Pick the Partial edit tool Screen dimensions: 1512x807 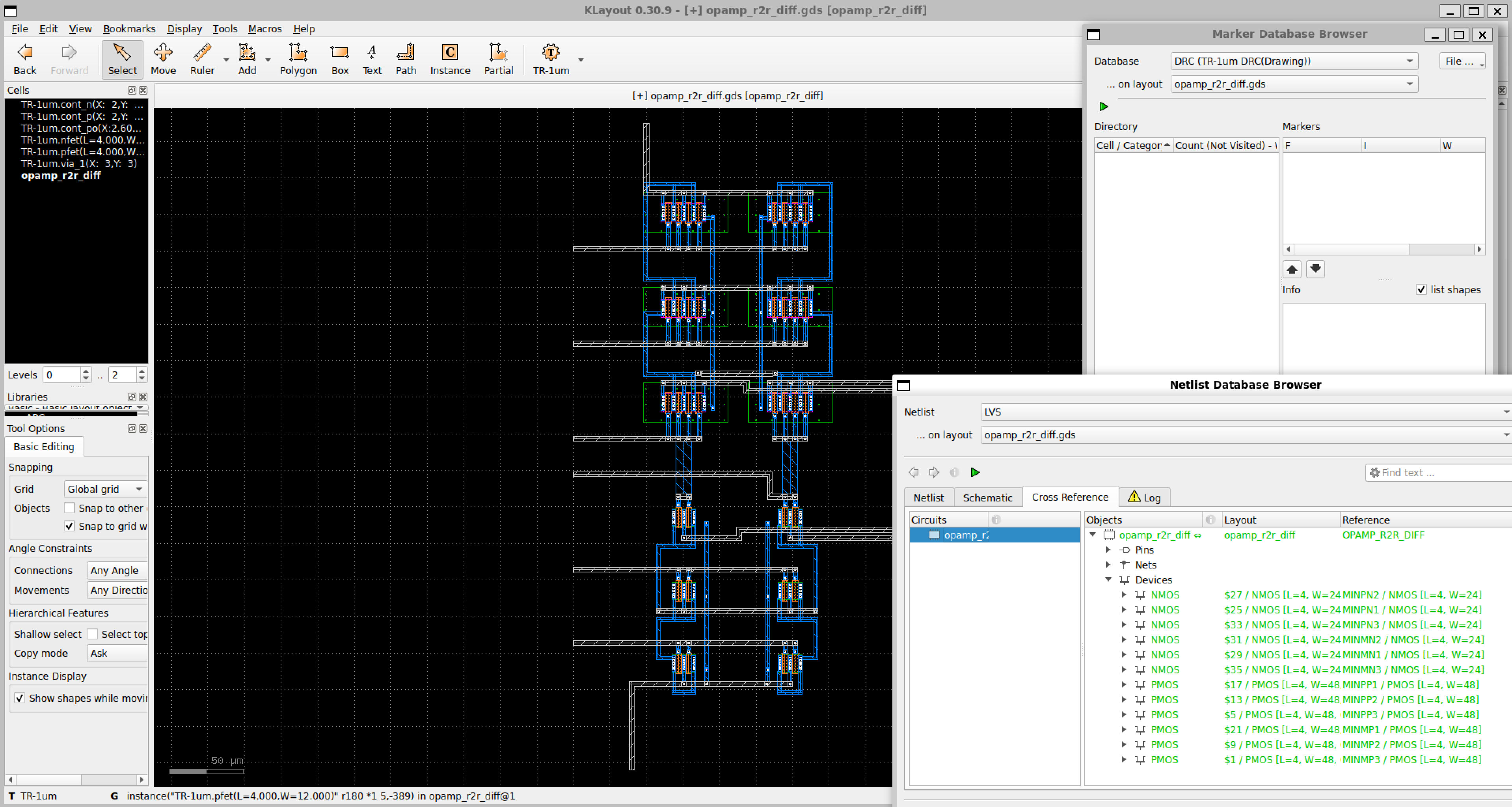[498, 59]
